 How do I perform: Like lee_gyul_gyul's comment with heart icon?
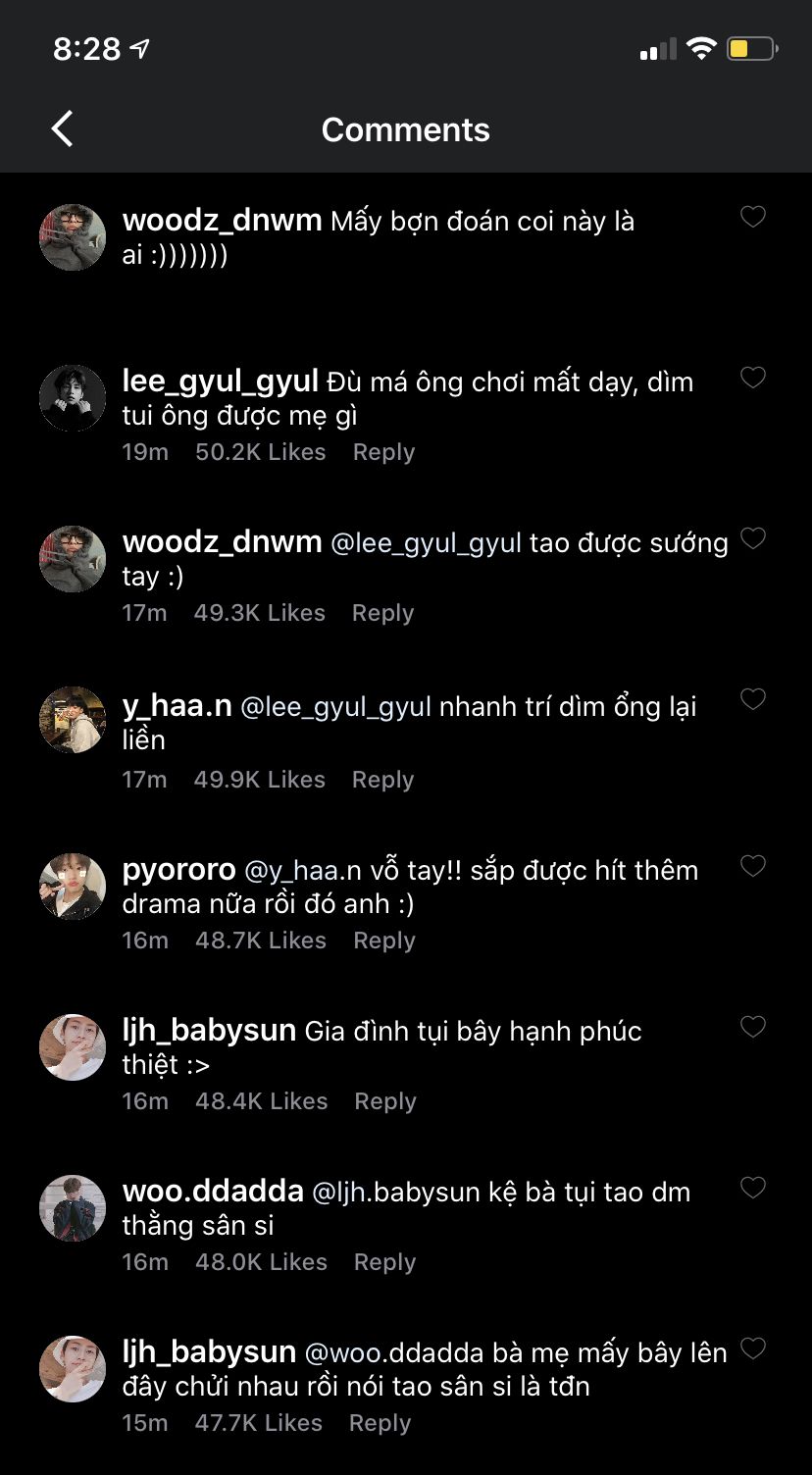[752, 378]
